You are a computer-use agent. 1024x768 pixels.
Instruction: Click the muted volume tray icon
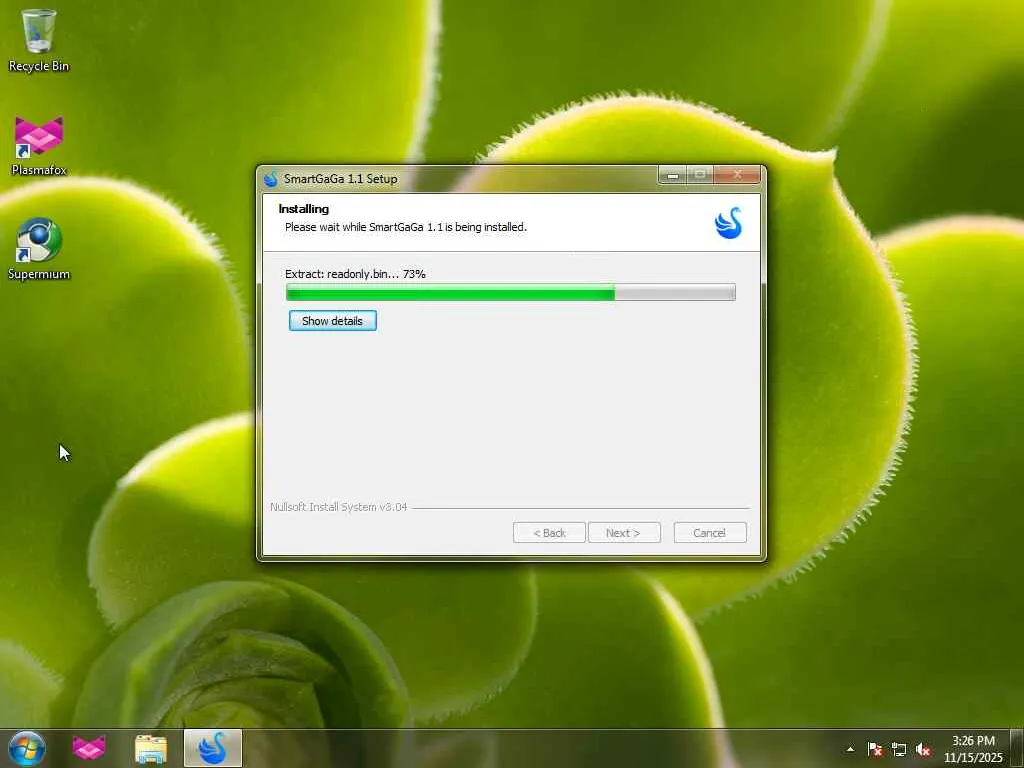tap(923, 749)
